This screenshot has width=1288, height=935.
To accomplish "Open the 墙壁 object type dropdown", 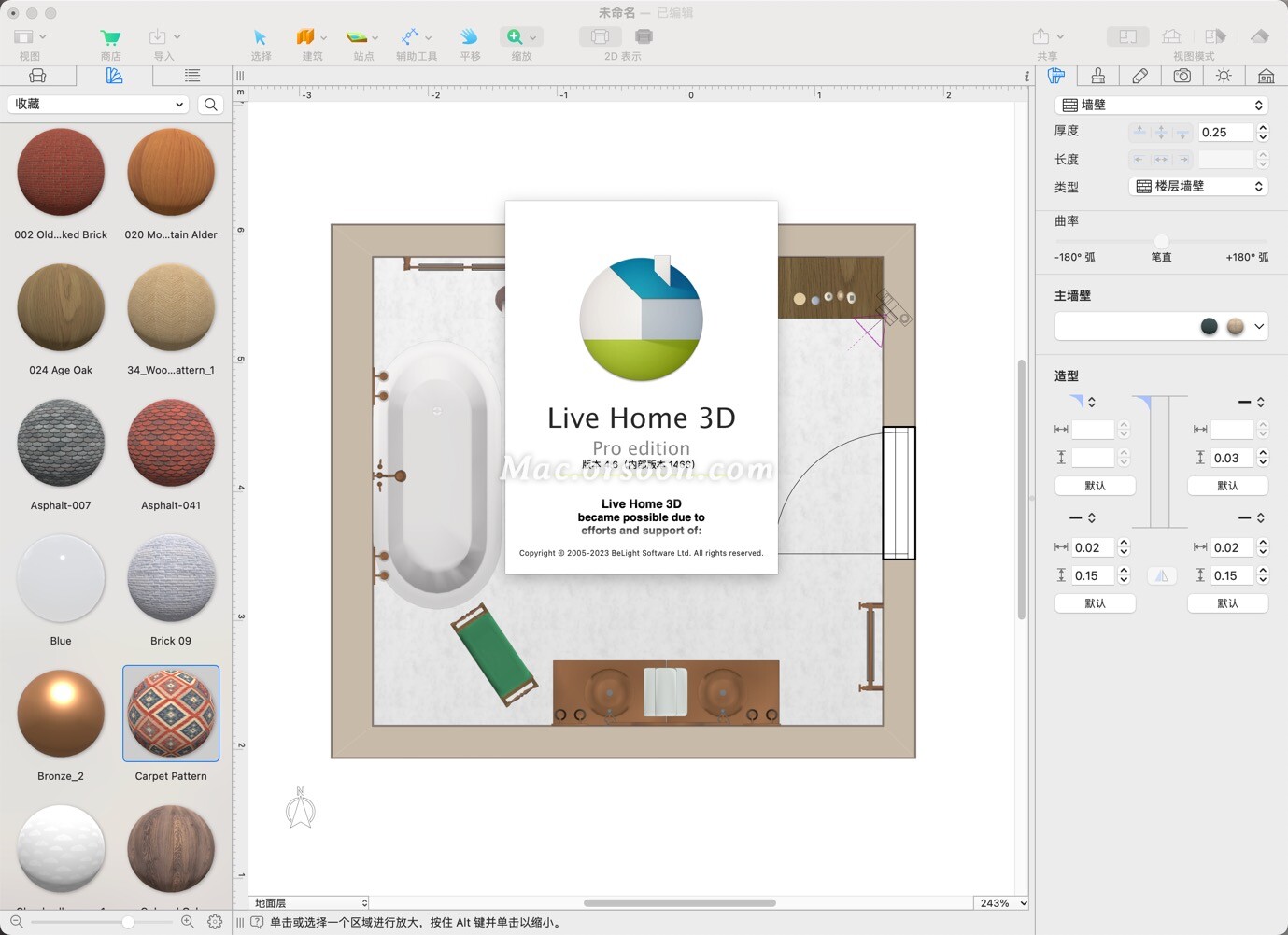I will point(1162,105).
